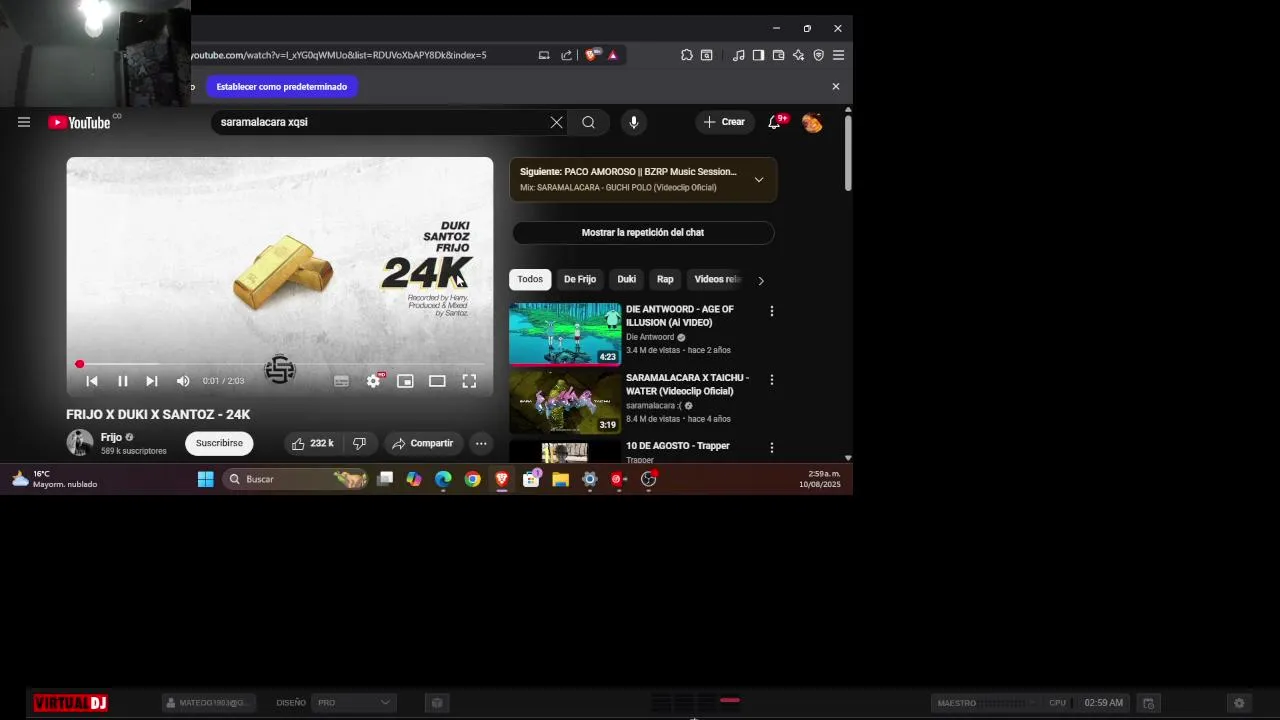Enter fullscreen in the video player

click(469, 381)
